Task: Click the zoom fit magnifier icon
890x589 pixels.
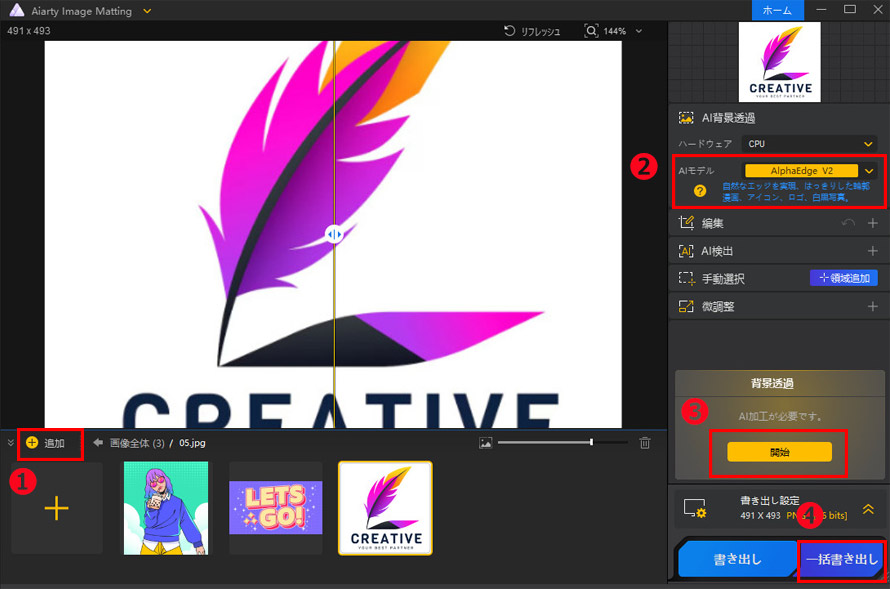Action: click(592, 31)
